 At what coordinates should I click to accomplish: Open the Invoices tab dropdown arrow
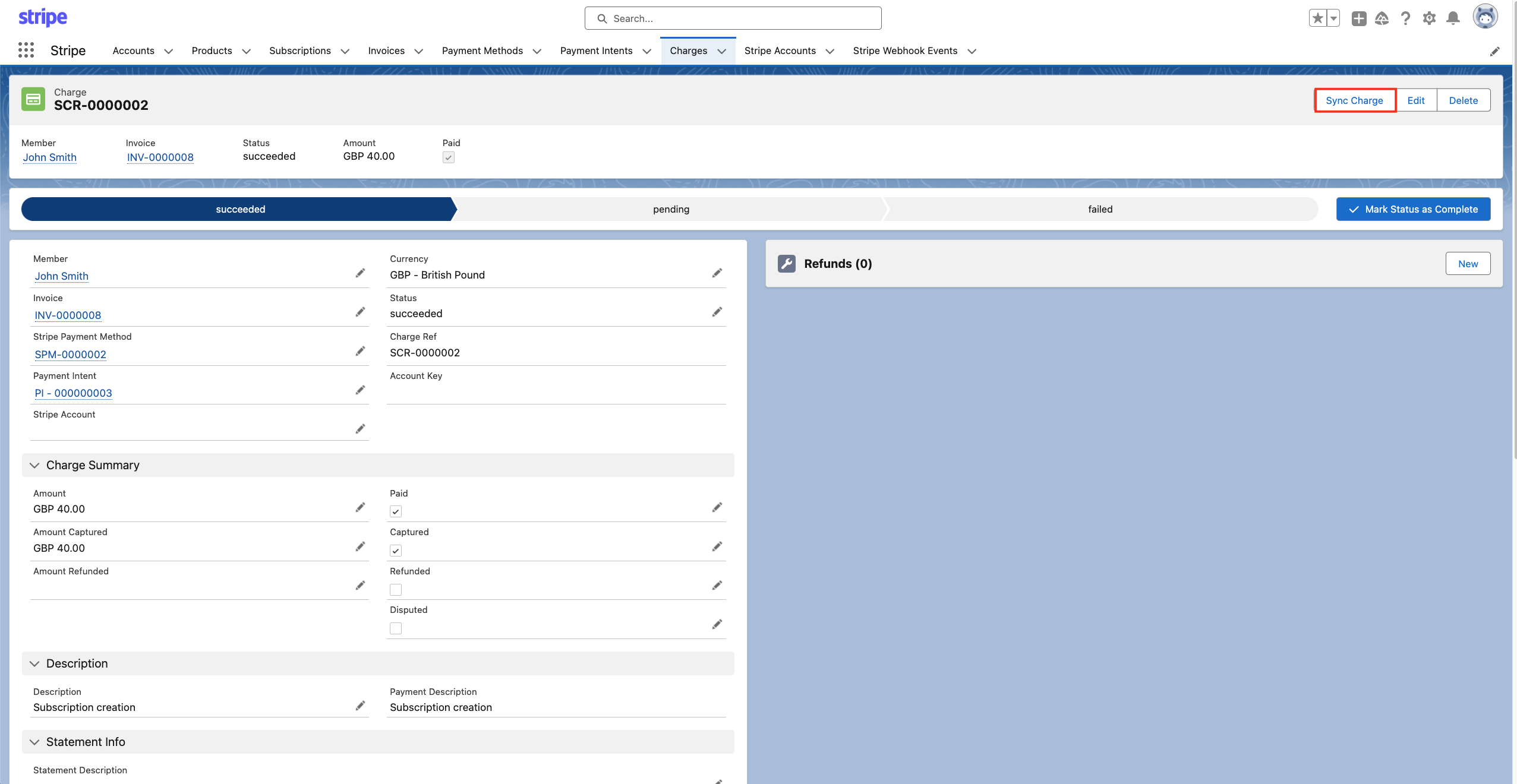418,51
